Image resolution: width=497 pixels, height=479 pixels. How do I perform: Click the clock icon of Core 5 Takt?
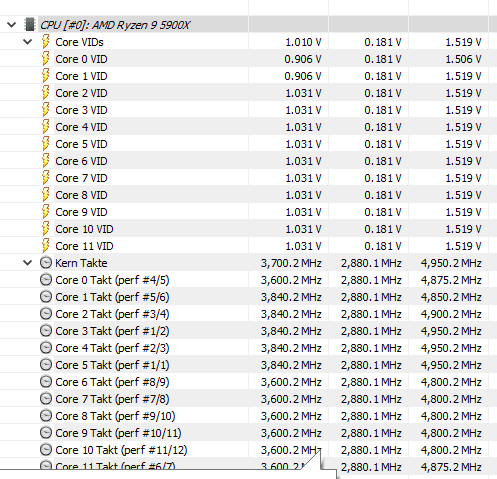(46, 365)
